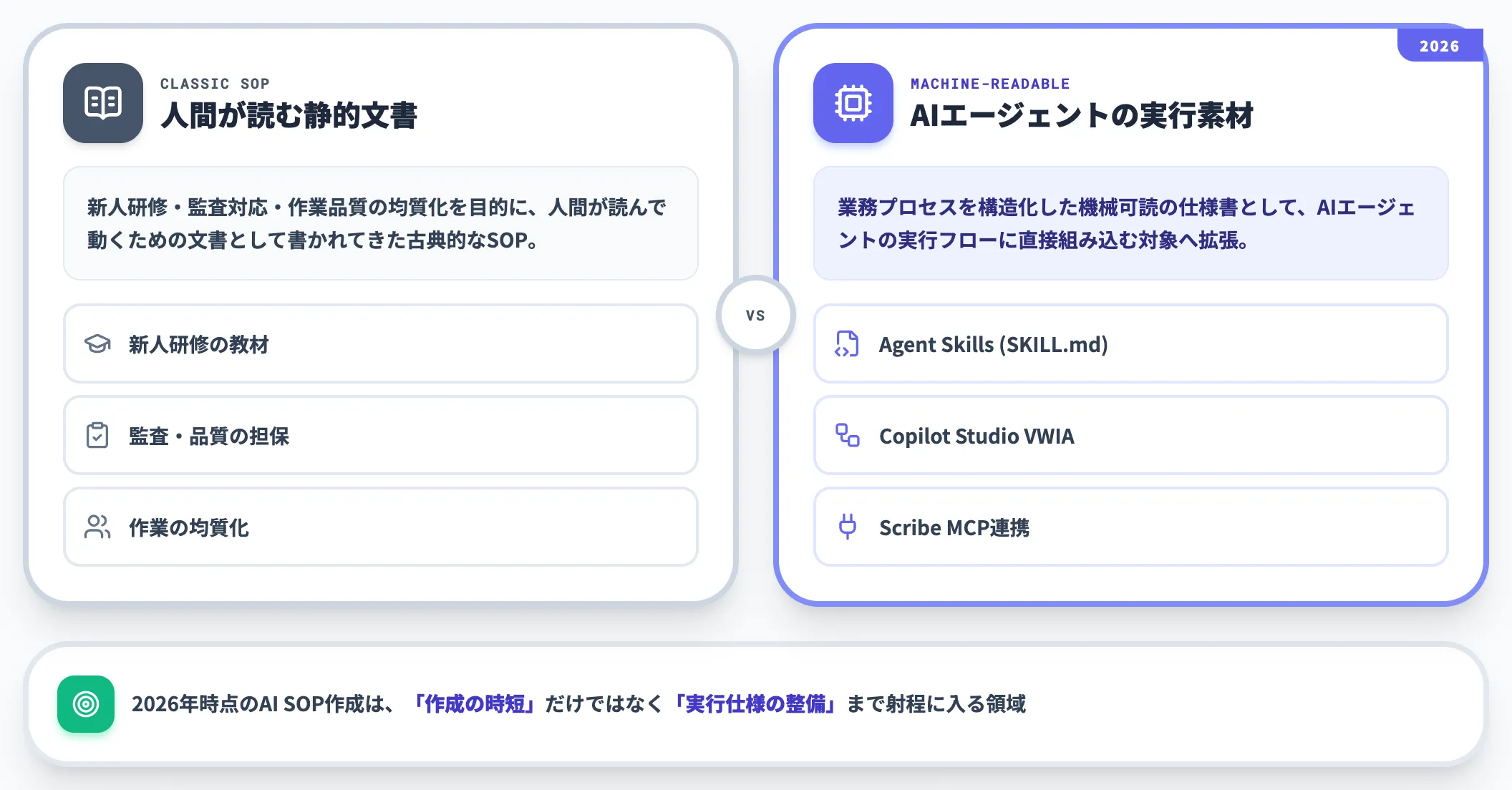Image resolution: width=1512 pixels, height=790 pixels.
Task: Click the users icon for 作業の均質化
Action: tap(97, 527)
